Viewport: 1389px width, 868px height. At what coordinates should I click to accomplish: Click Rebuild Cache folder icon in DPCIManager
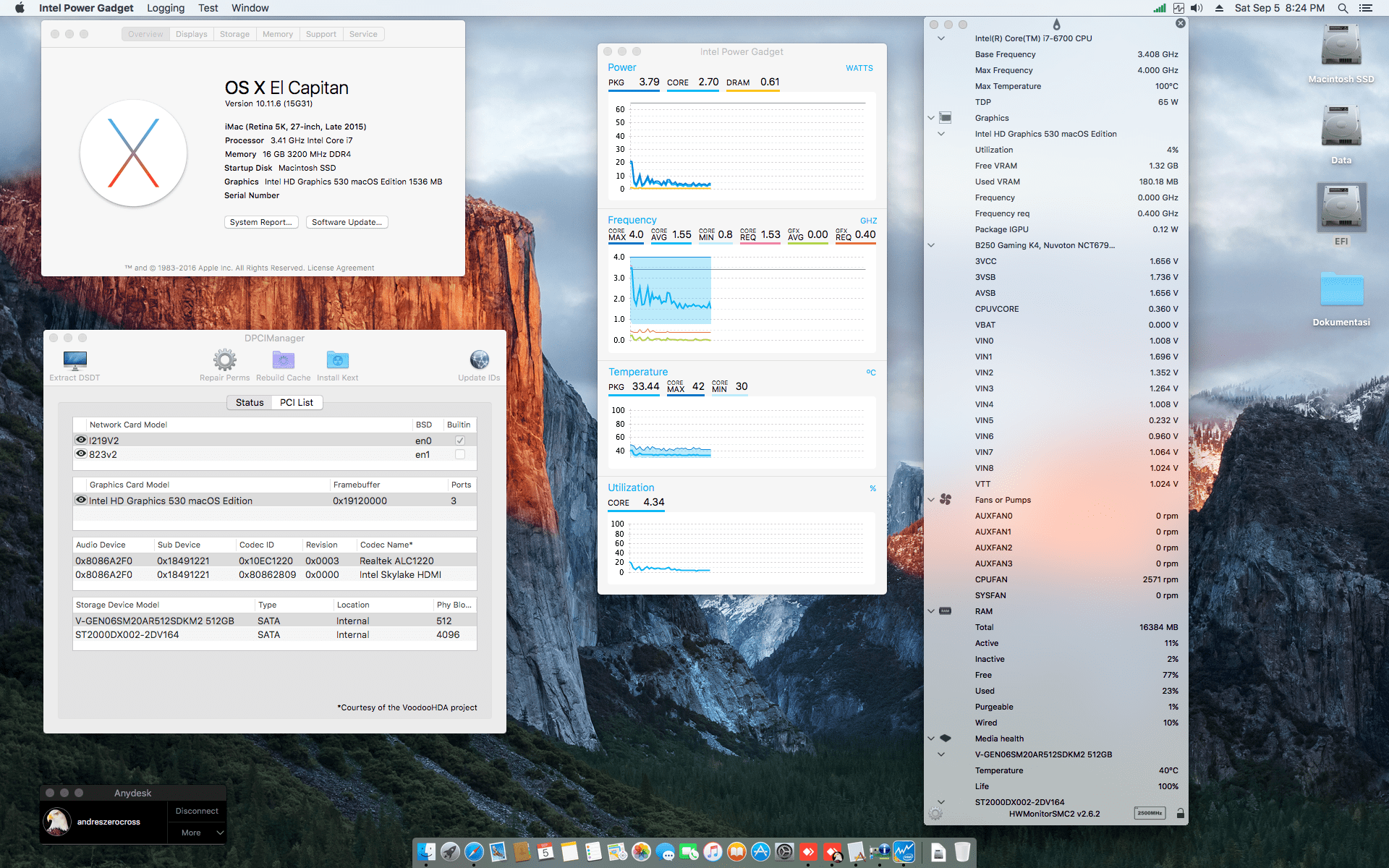click(284, 359)
